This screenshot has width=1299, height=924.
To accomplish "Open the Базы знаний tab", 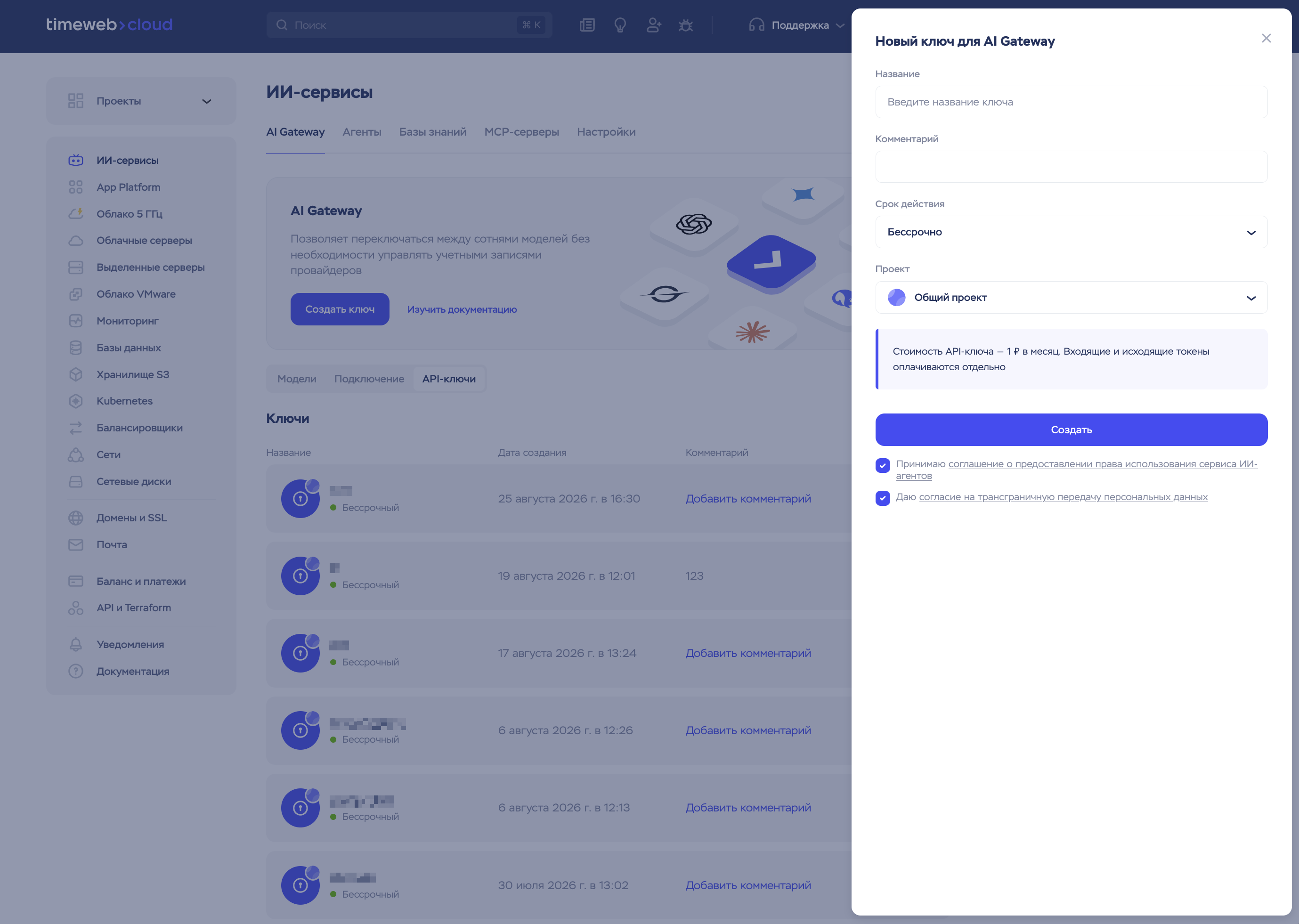I will tap(433, 132).
